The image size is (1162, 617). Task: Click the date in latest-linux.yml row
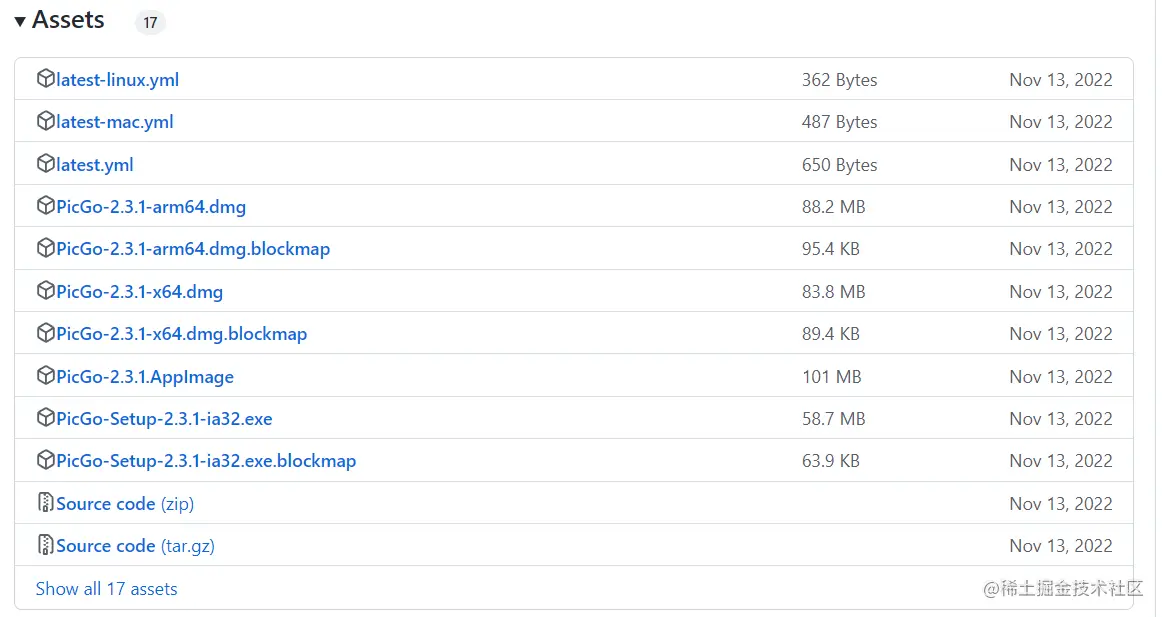click(x=1061, y=80)
